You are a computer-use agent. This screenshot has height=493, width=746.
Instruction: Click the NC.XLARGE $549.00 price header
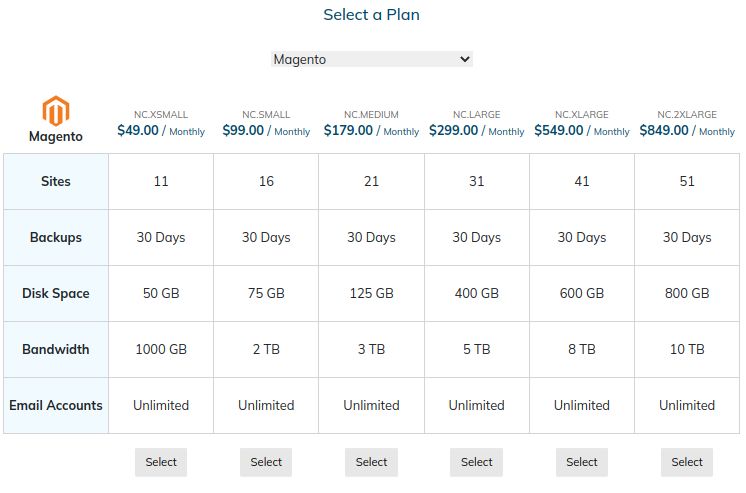pos(581,130)
